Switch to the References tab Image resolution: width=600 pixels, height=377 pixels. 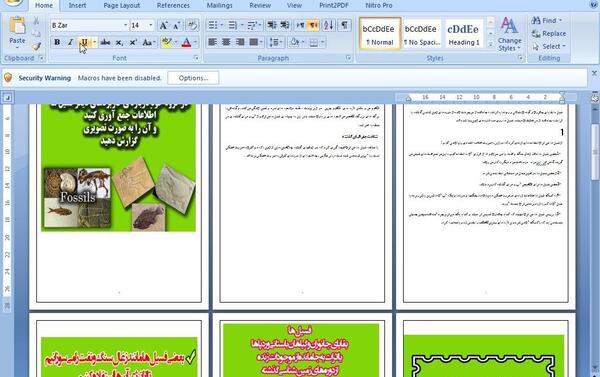[173, 5]
